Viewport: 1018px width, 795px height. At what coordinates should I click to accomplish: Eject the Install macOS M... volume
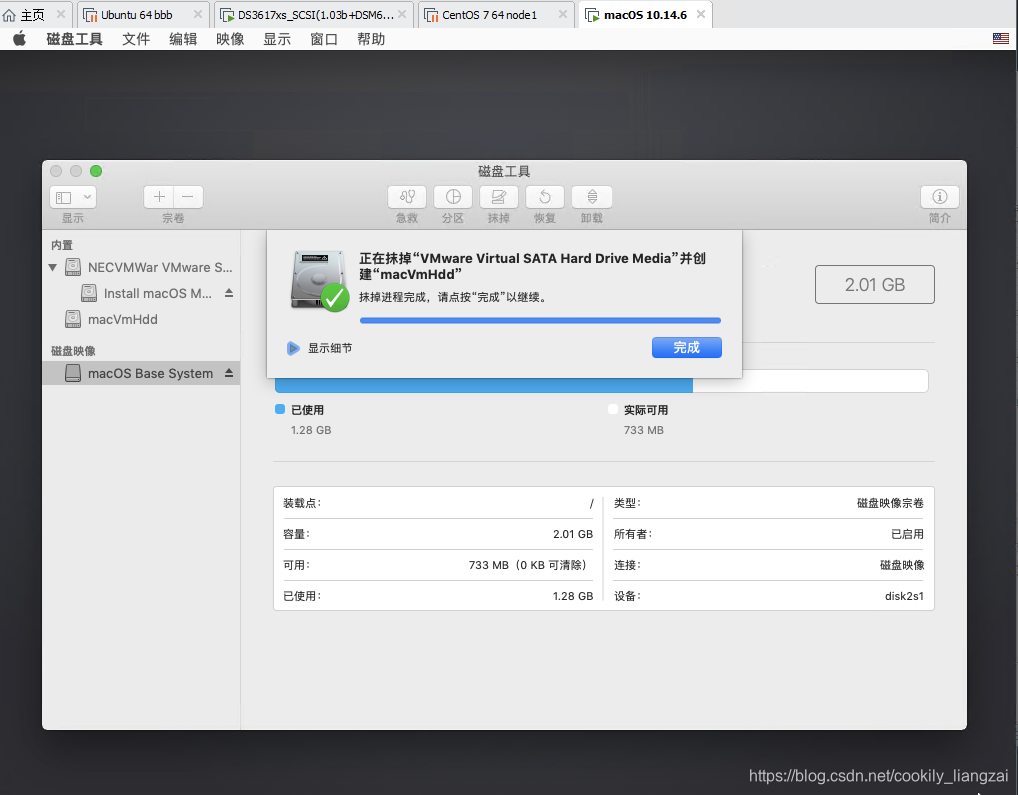pos(229,293)
